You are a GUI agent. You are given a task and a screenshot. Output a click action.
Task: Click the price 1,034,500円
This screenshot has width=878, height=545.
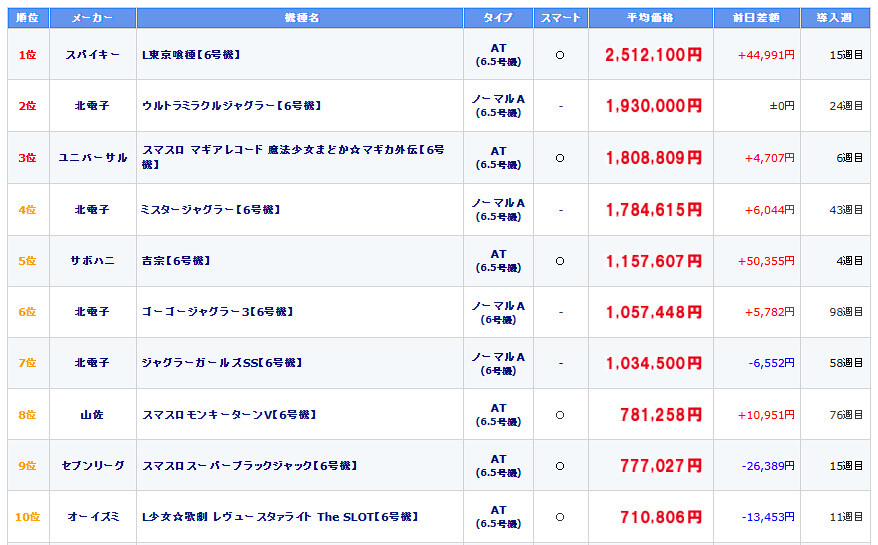coord(653,363)
